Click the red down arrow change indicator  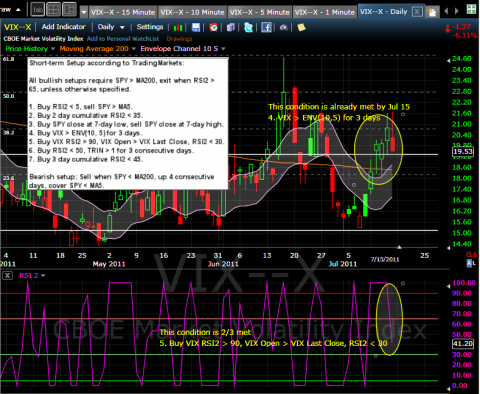point(448,29)
